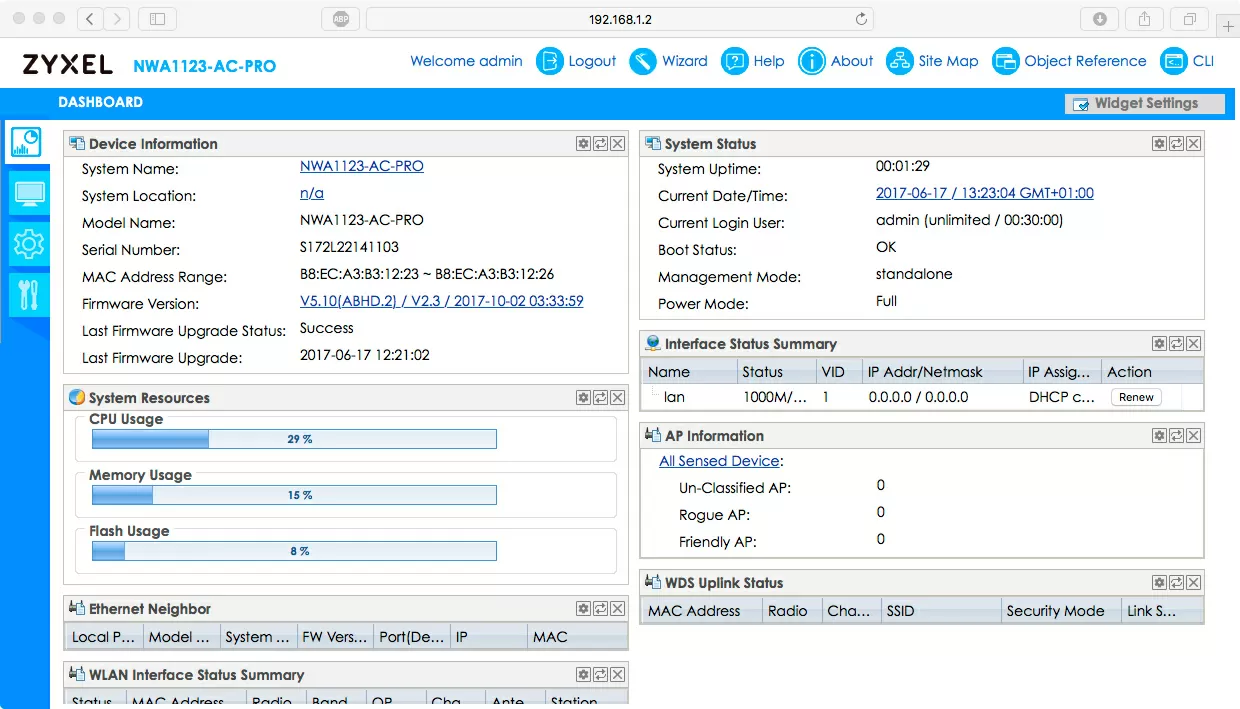Refresh the Ethernet Neighbor widget
This screenshot has width=1240, height=709.
pyautogui.click(x=601, y=609)
